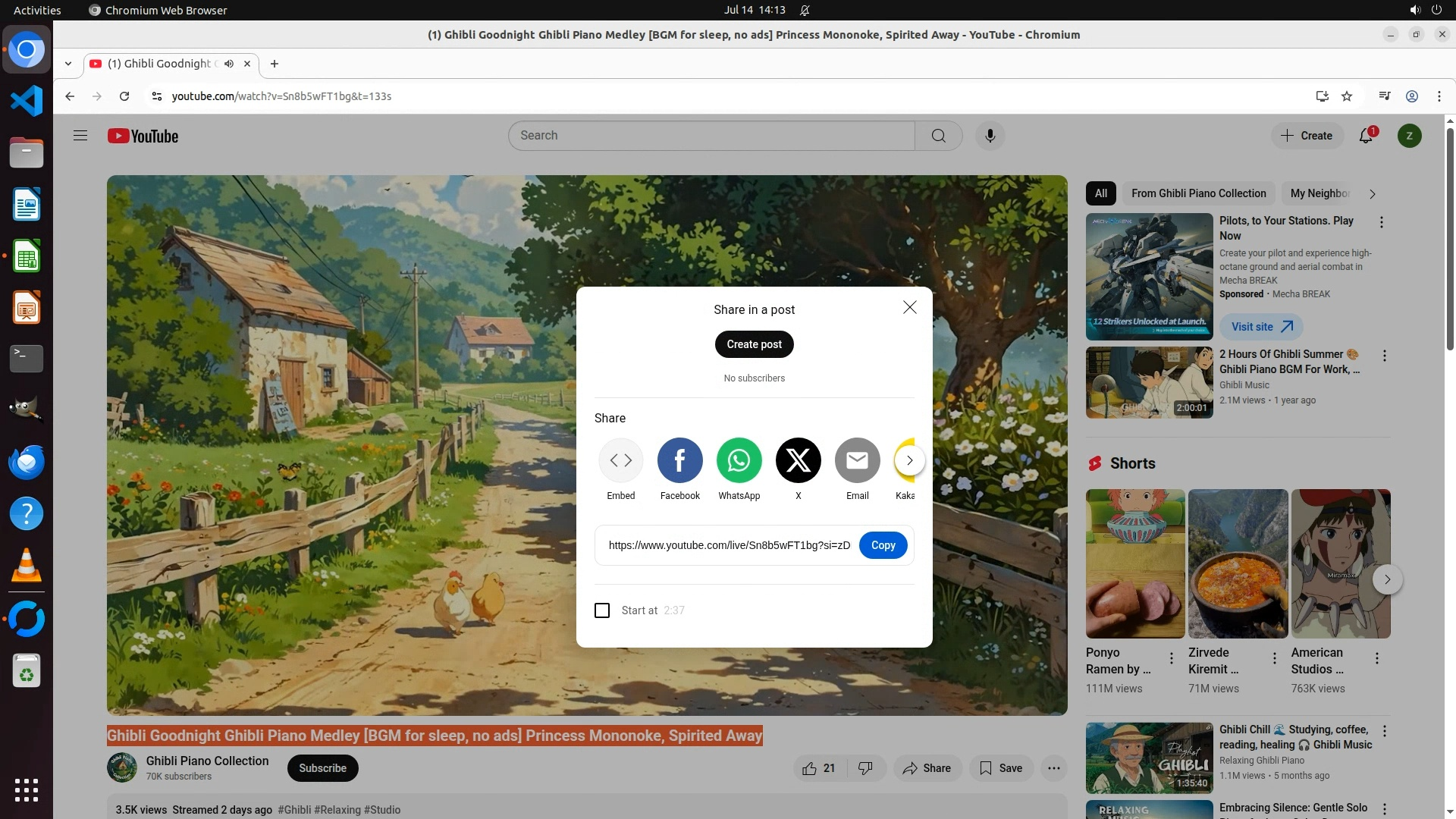The height and width of the screenshot is (819, 1456).
Task: Click the X share icon
Action: (x=798, y=460)
